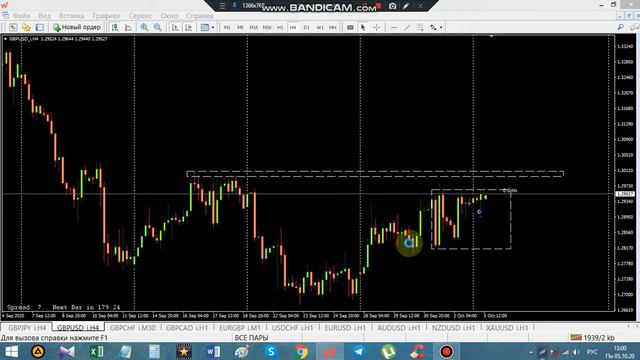Expand the arrows objects dropdown
The height and width of the screenshot is (360, 640).
[441, 27]
